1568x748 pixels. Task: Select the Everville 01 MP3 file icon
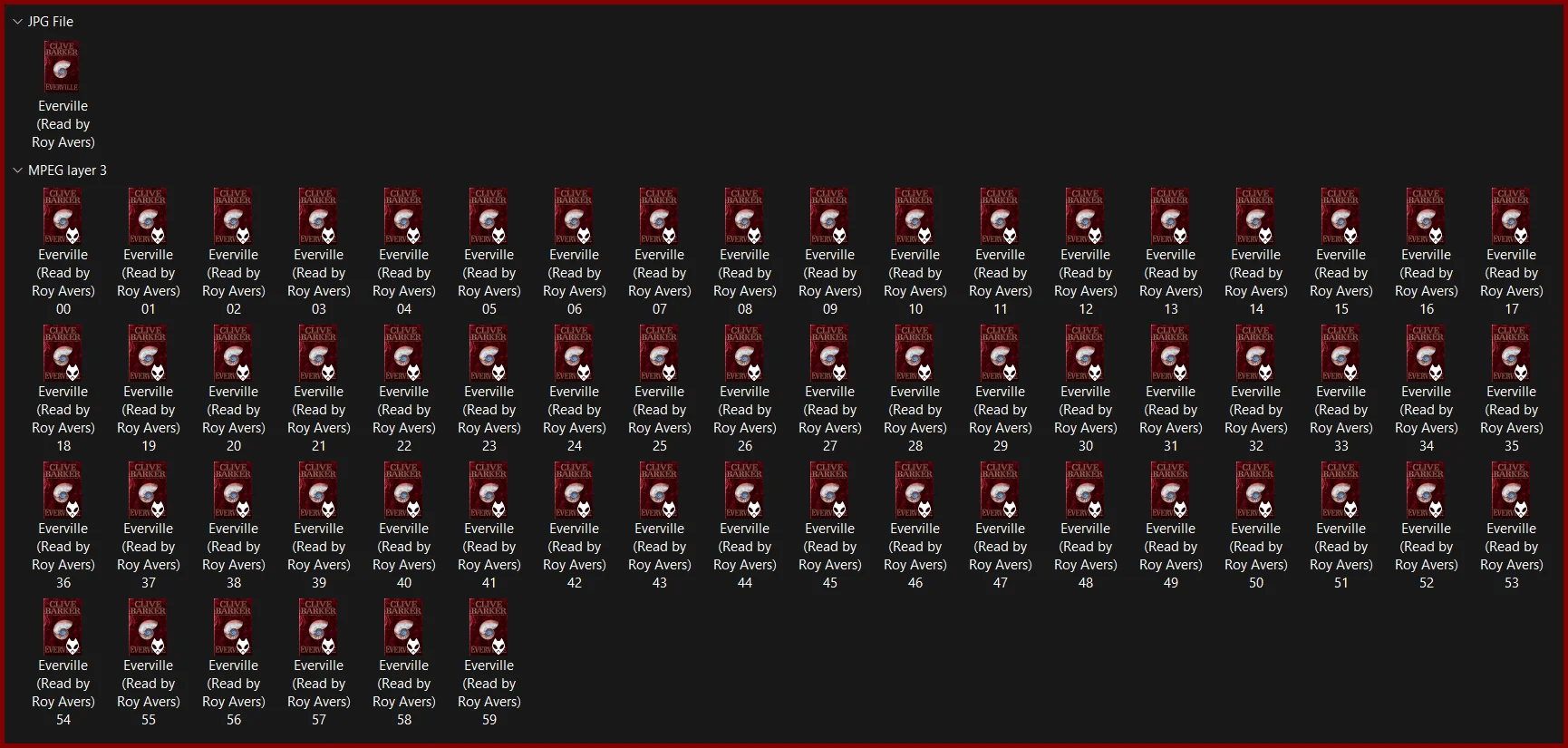[x=148, y=216]
